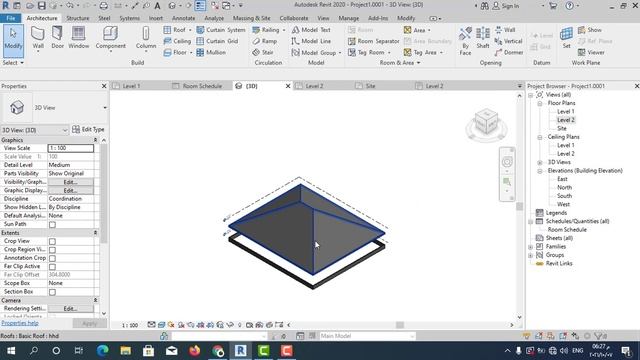Collapse the Floor Plans tree node
The width and height of the screenshot is (640, 360).
coord(540,103)
